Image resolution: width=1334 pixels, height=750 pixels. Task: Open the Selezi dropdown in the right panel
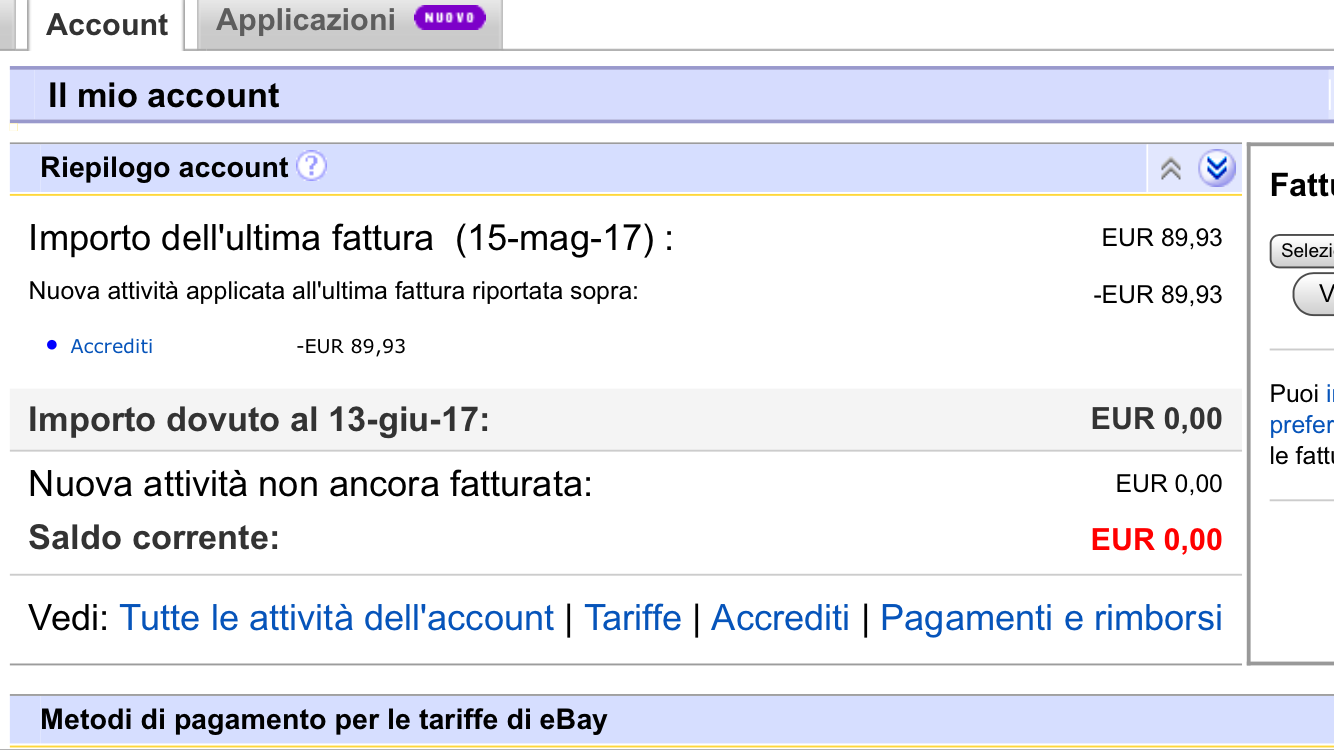click(x=1304, y=251)
